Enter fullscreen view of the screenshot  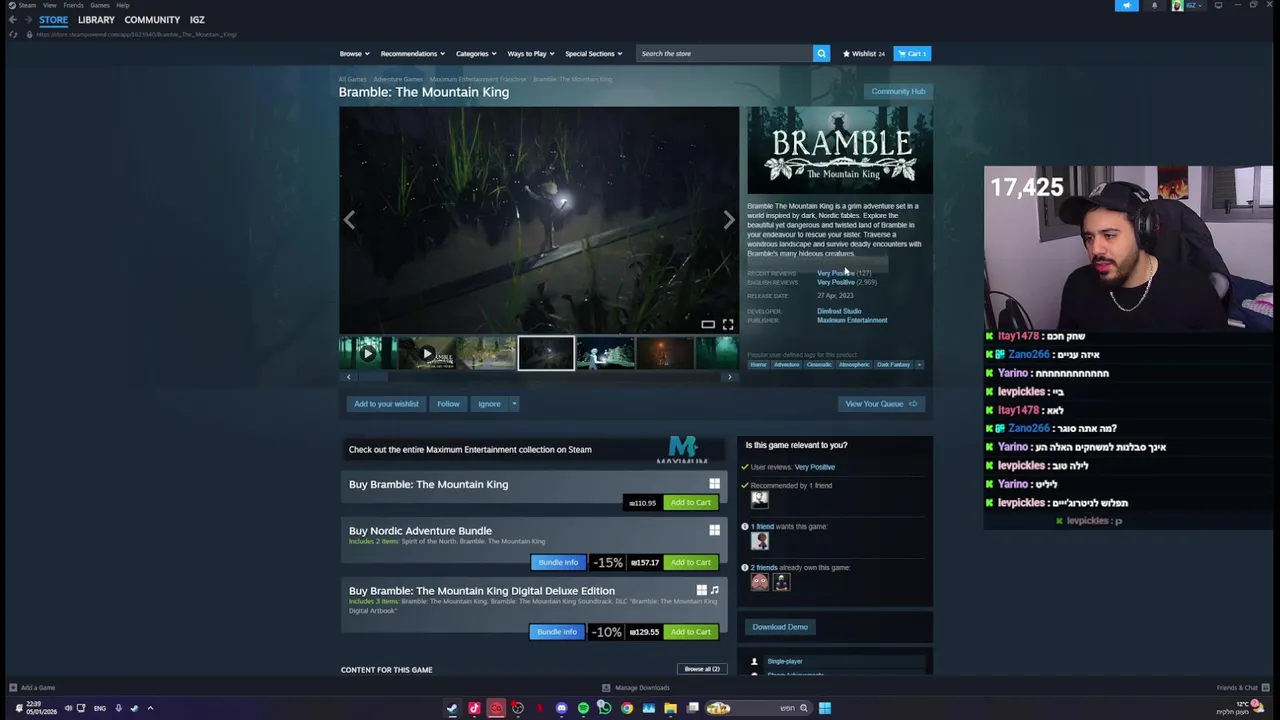coord(728,324)
